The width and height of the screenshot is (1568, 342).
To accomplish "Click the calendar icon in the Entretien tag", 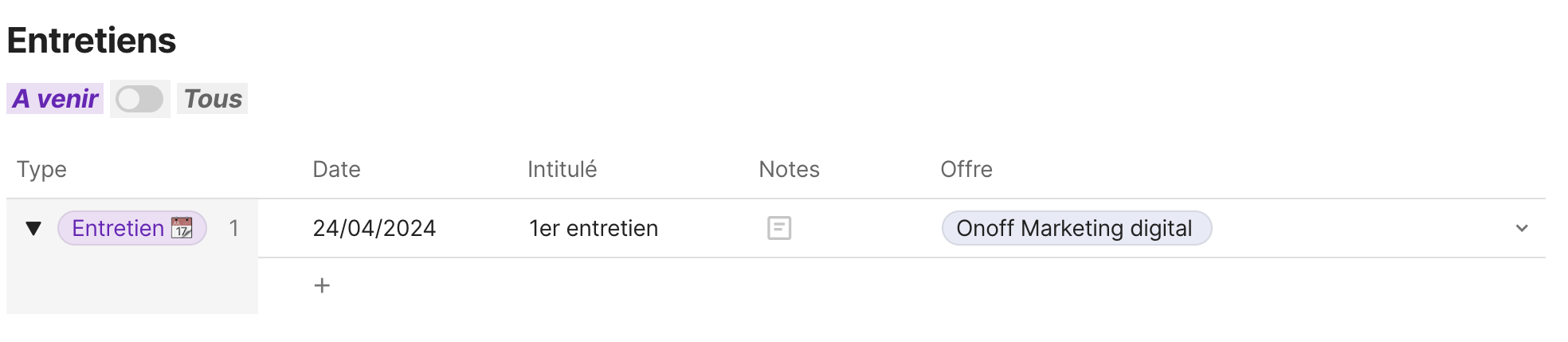I will (x=182, y=228).
